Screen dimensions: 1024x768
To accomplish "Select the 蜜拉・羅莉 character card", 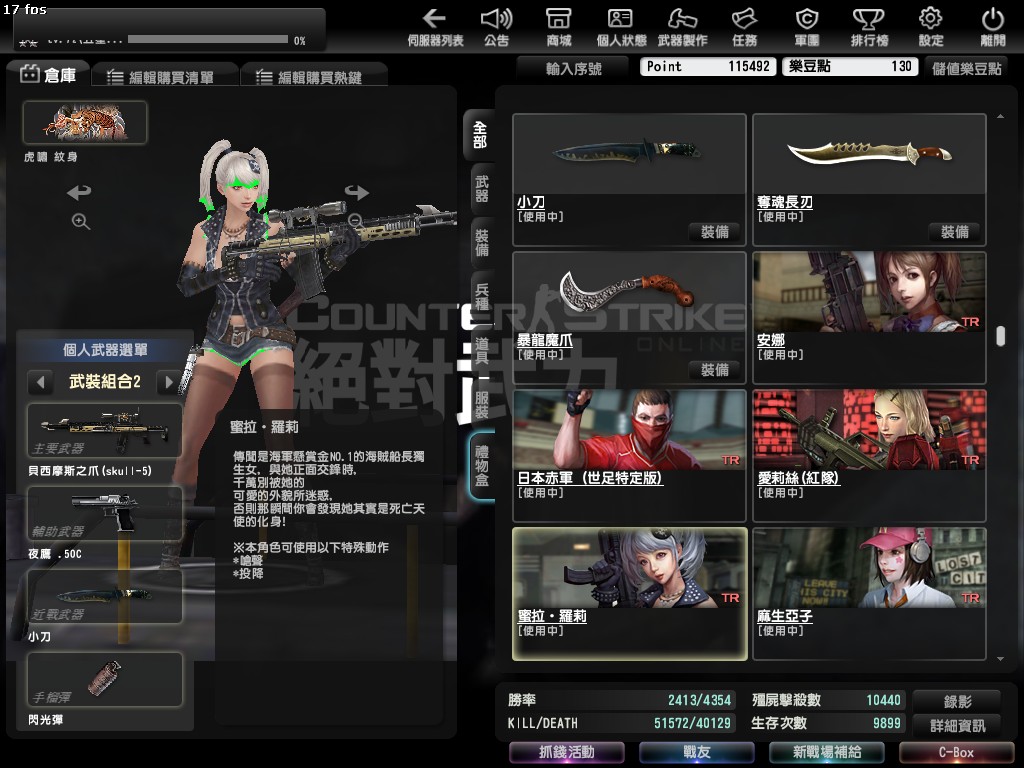I will click(x=630, y=594).
